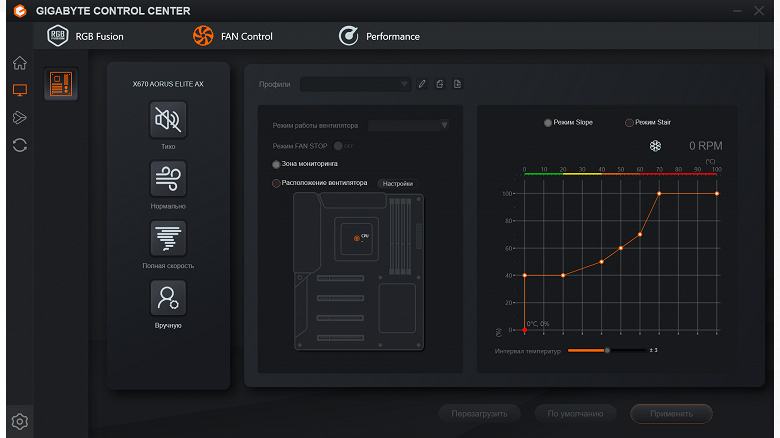Click the Применить button
780x438 pixels.
(x=672, y=414)
